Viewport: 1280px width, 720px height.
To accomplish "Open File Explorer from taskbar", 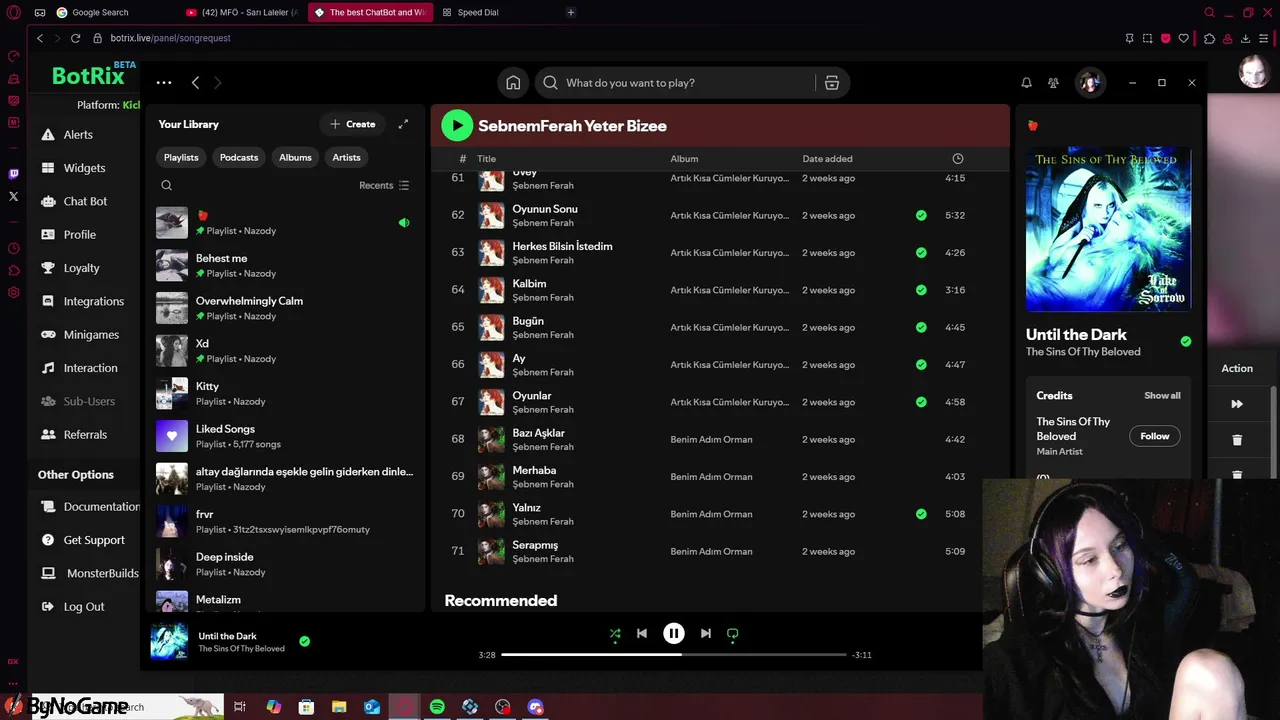I will point(339,707).
